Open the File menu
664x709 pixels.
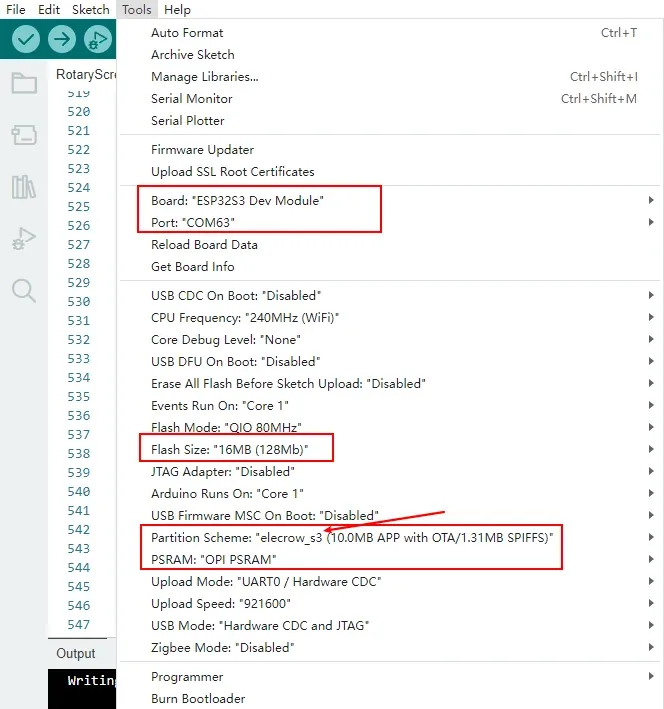[x=16, y=9]
